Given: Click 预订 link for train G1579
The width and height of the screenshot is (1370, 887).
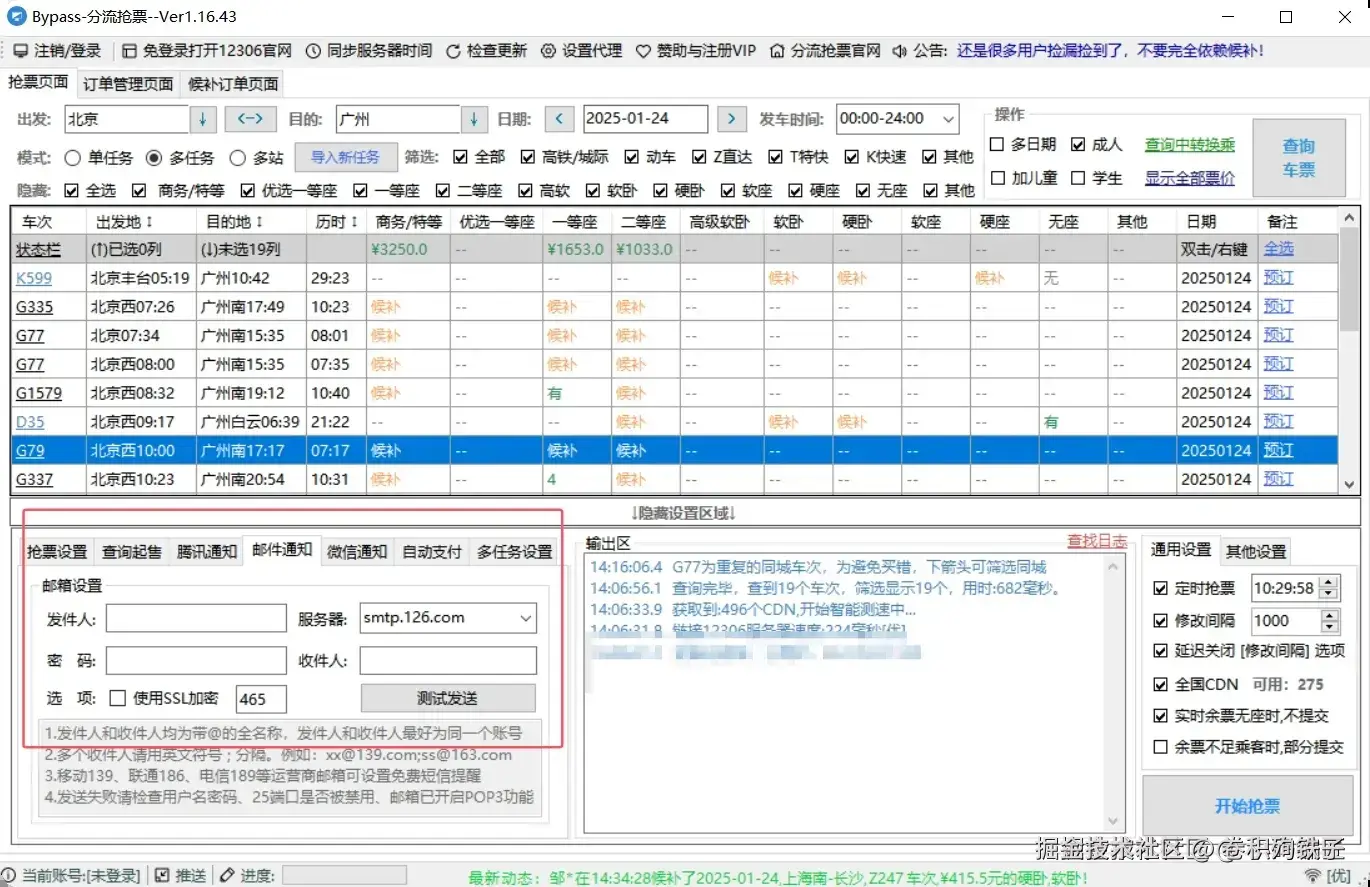Looking at the screenshot, I should click(1278, 393).
